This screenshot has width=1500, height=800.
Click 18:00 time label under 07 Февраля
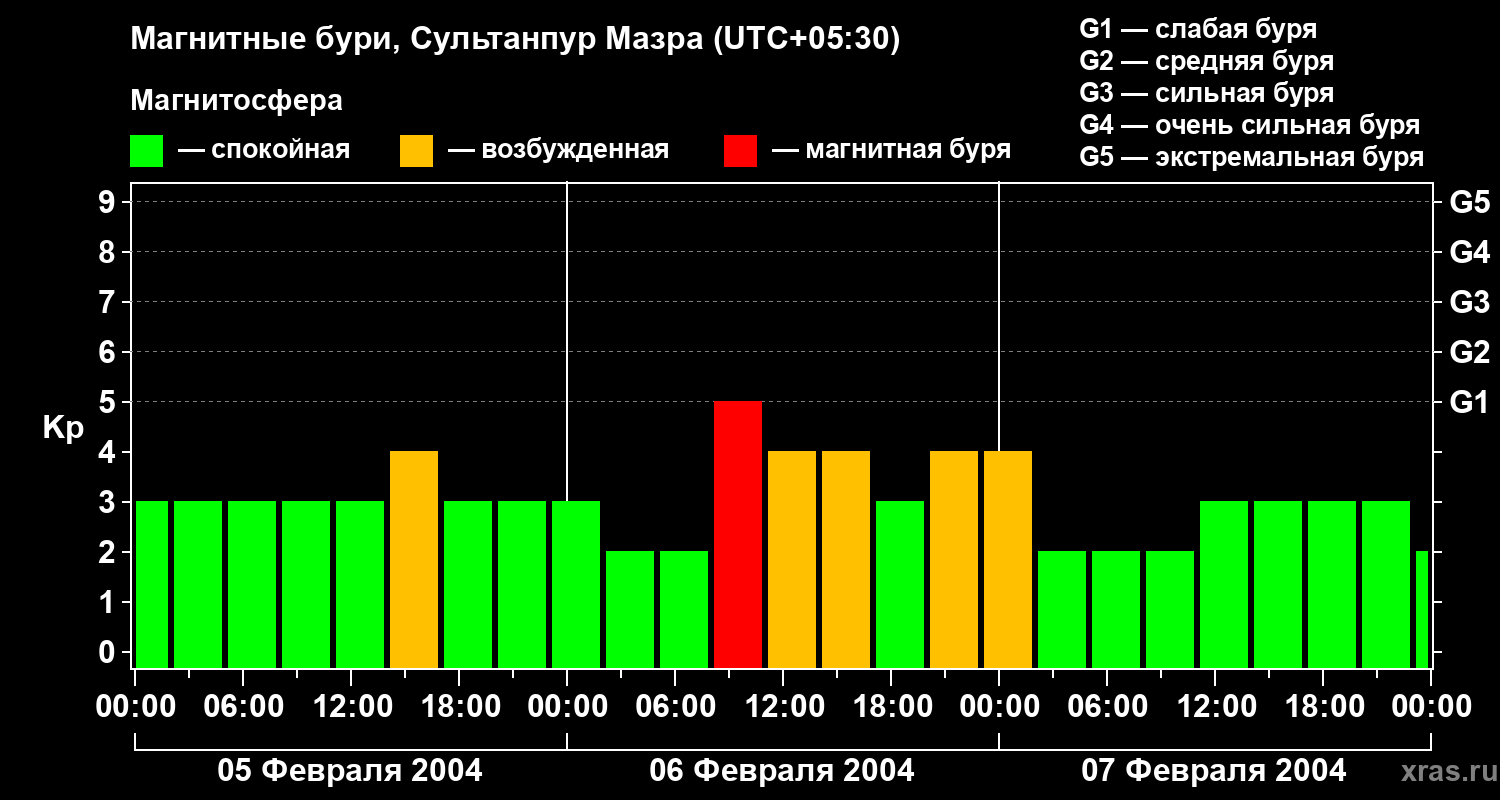coord(1323,707)
